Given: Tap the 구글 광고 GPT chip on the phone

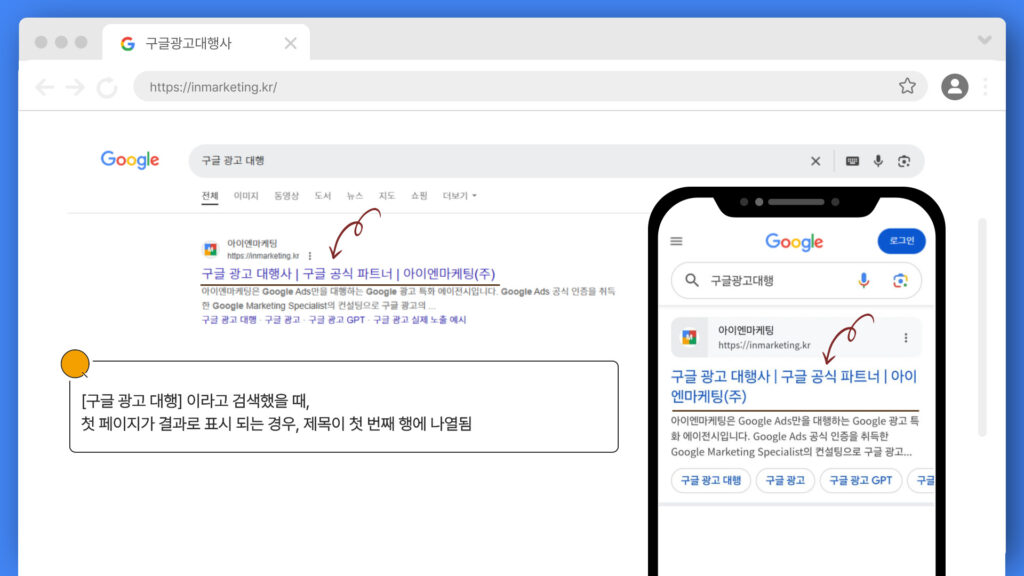Looking at the screenshot, I should 860,481.
